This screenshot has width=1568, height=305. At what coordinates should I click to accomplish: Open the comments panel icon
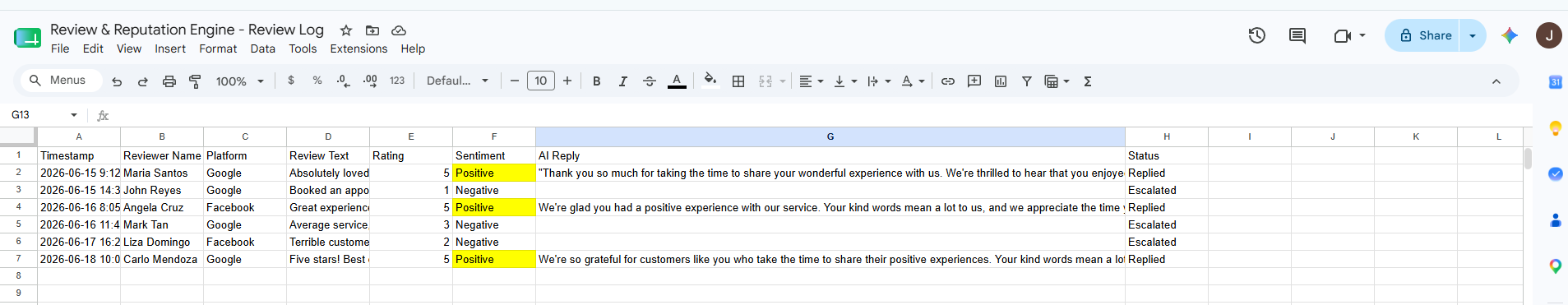[1297, 35]
